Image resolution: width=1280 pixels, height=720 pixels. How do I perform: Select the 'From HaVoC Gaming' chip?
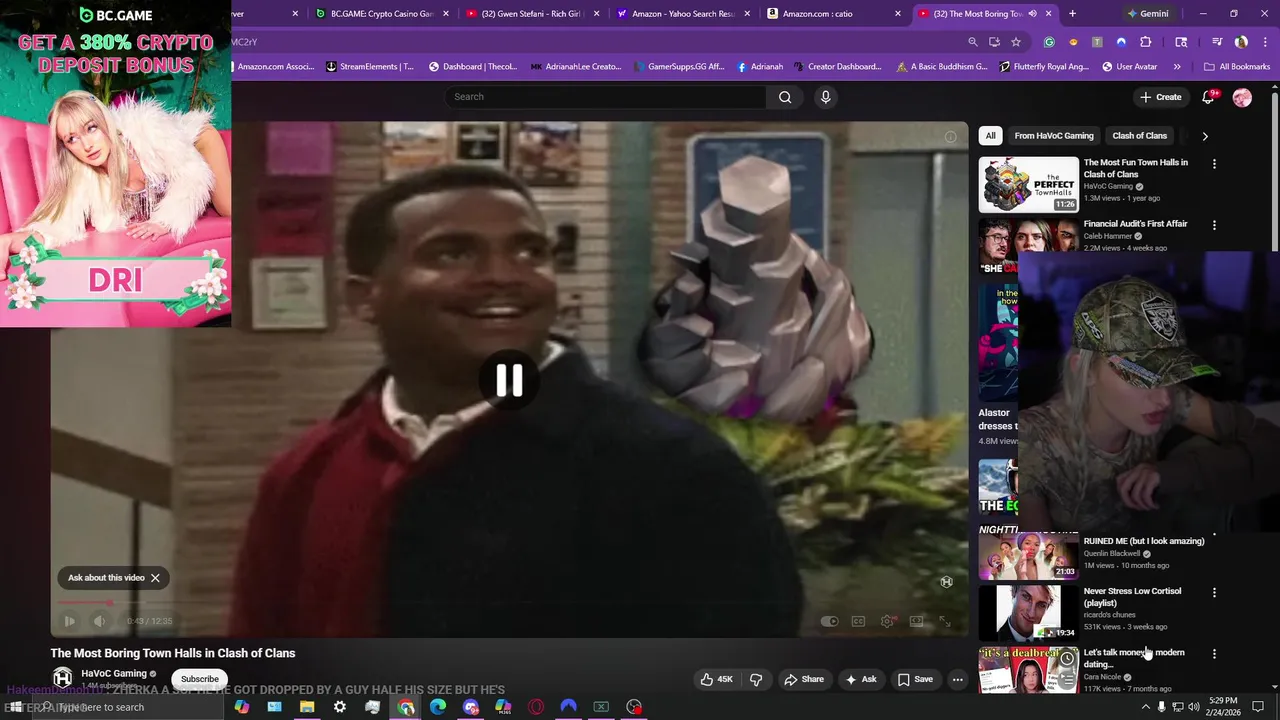coord(1054,136)
